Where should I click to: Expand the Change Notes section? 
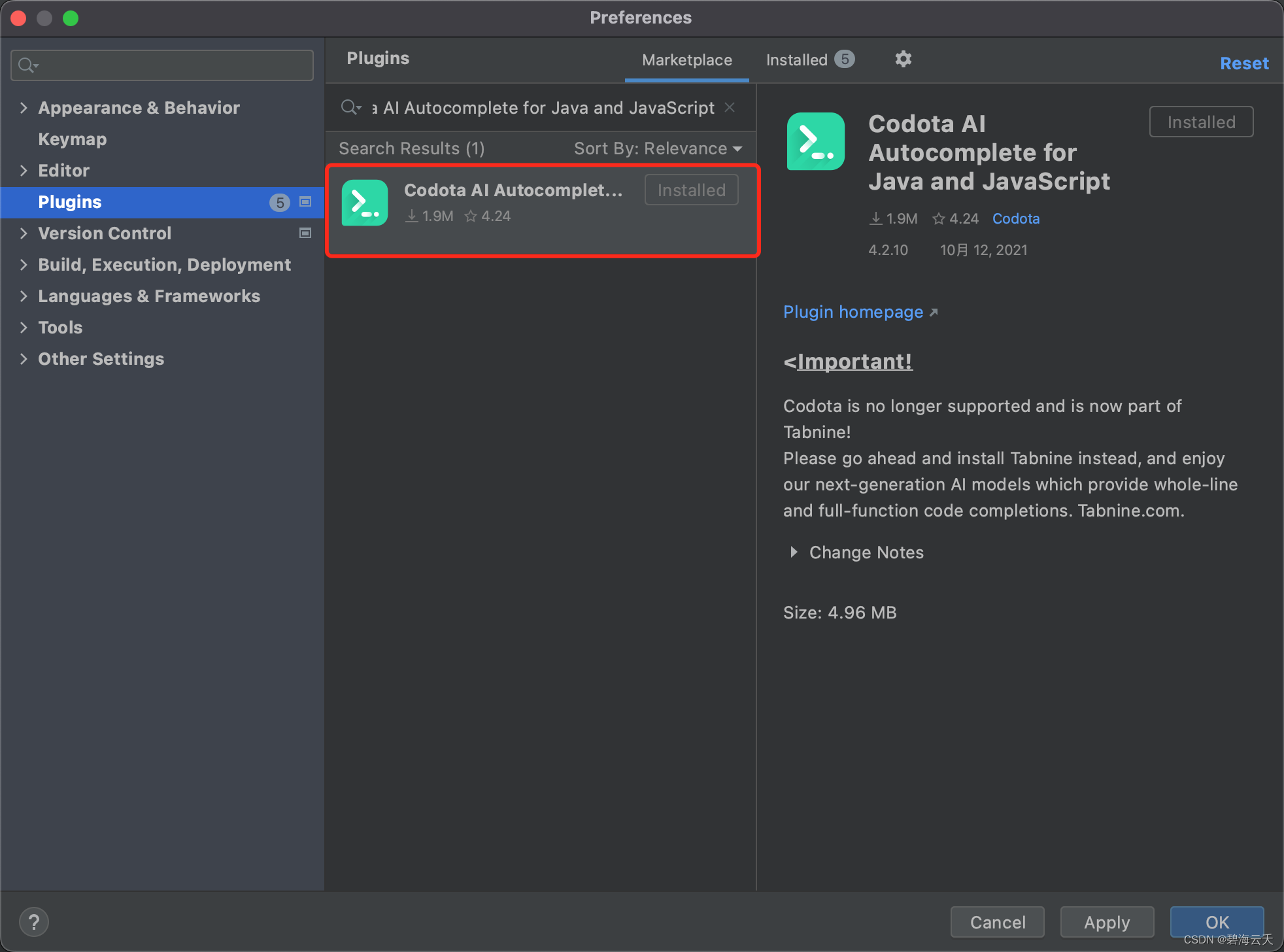point(794,552)
